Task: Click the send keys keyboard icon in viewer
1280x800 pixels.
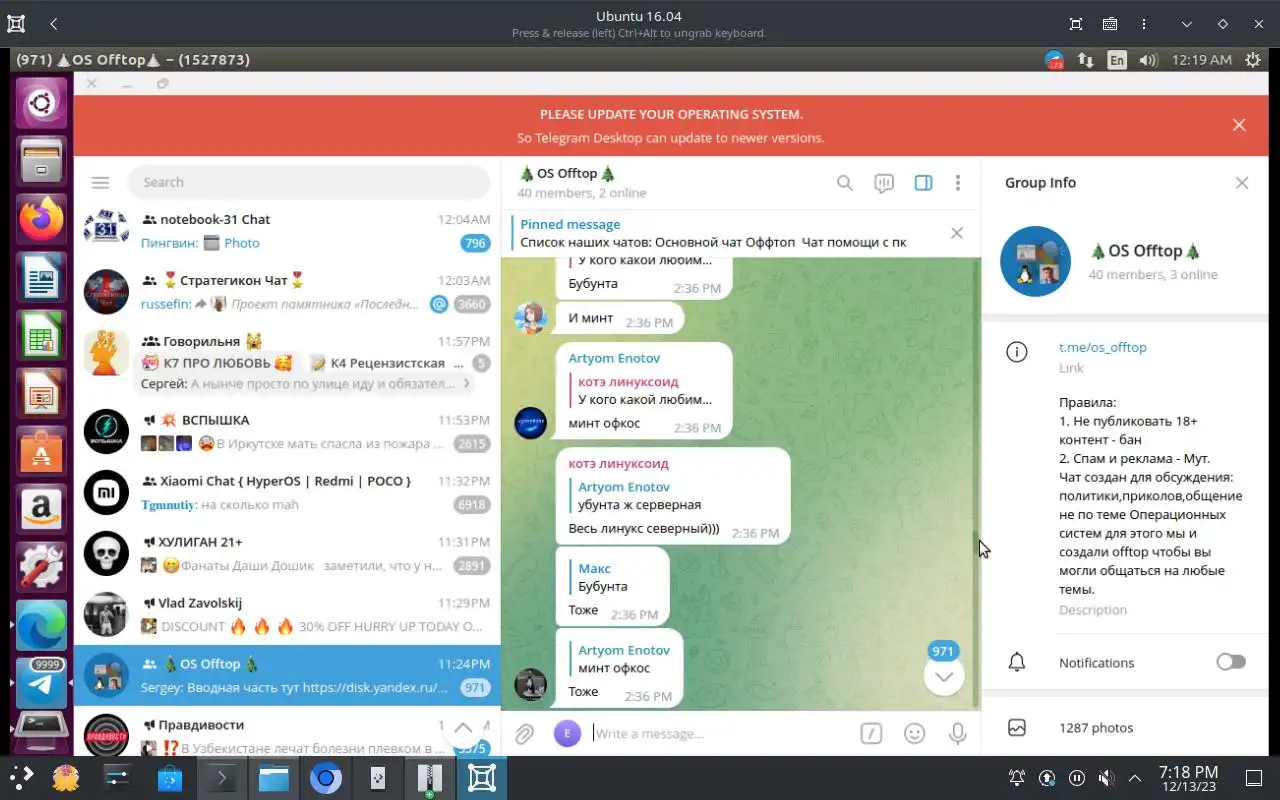Action: (x=1110, y=24)
